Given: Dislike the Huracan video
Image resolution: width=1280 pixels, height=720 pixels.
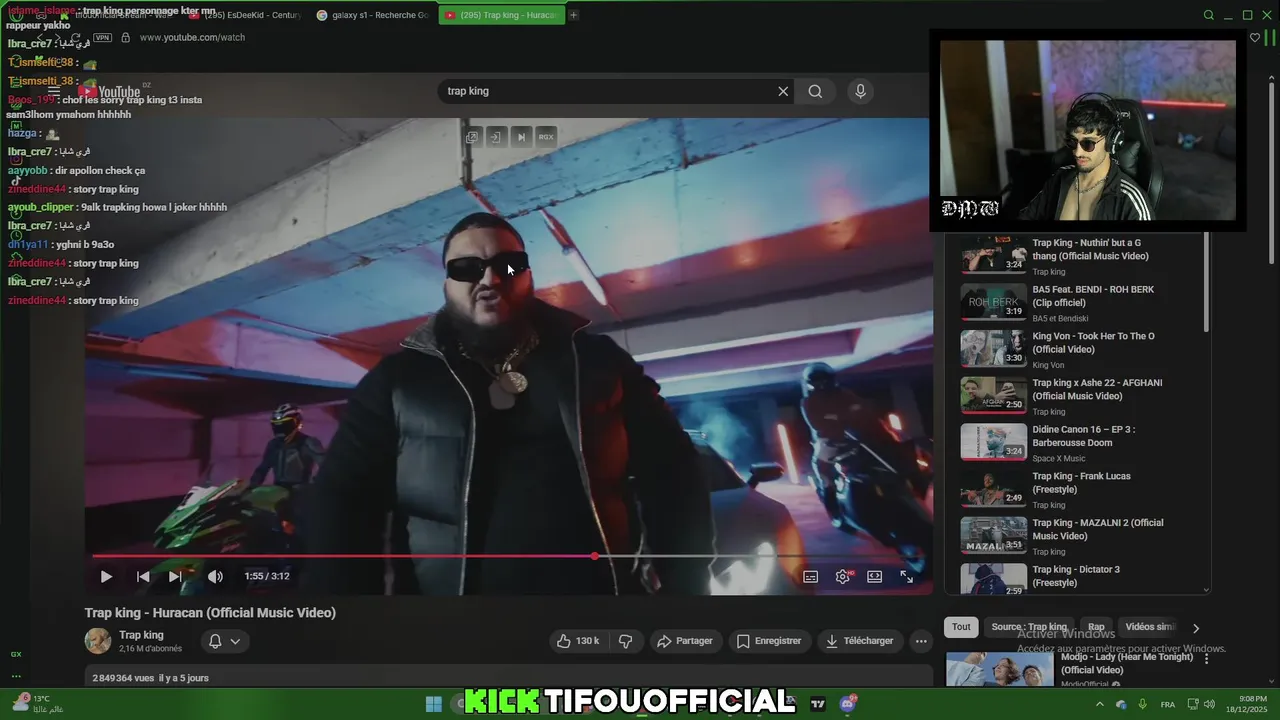Looking at the screenshot, I should [626, 641].
